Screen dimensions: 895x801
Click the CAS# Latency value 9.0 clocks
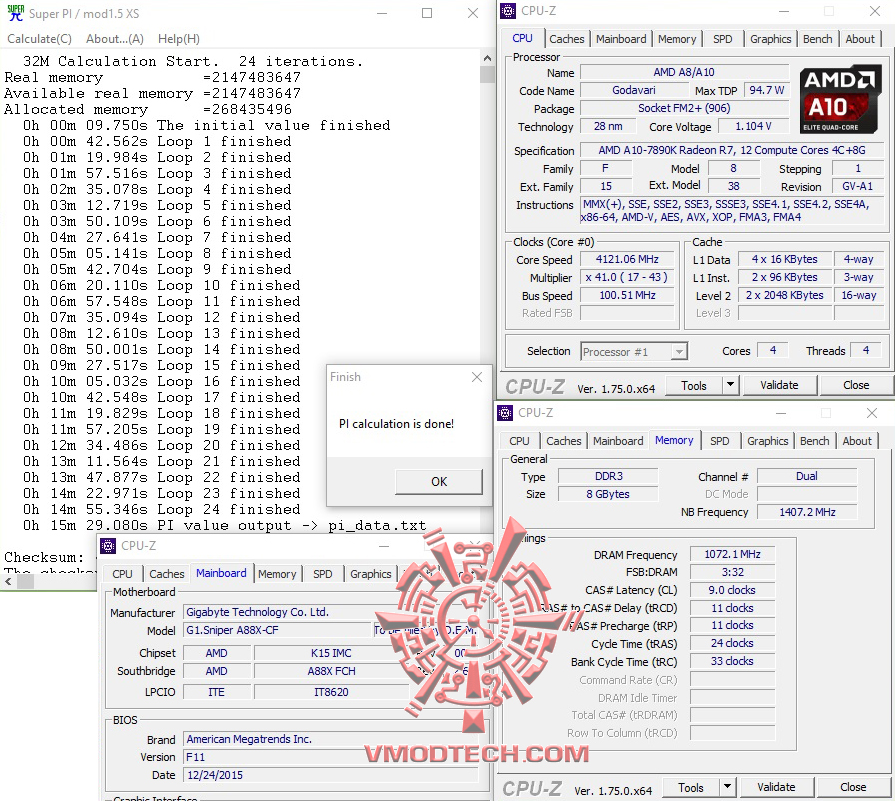point(732,590)
